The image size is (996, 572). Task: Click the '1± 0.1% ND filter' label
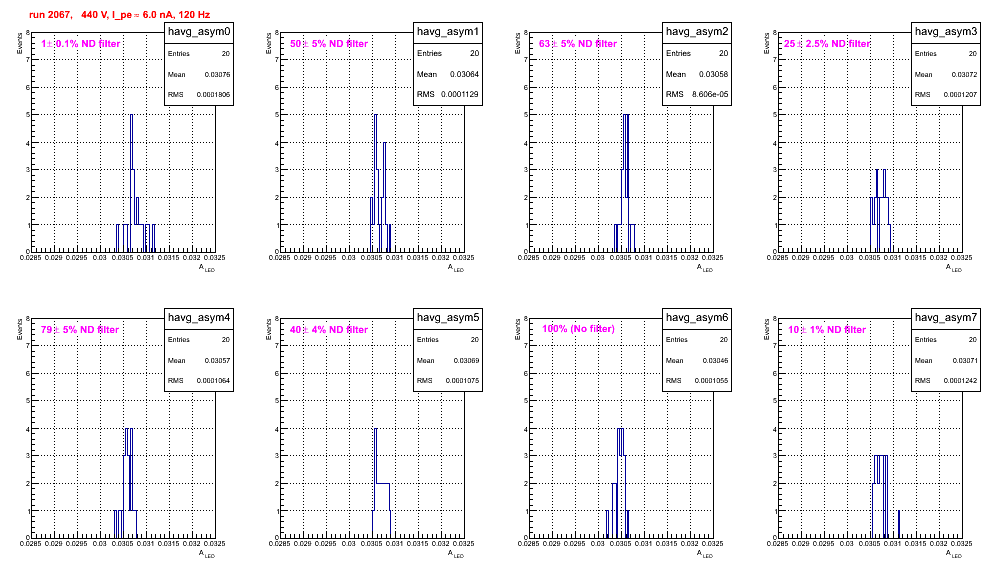pos(81,44)
